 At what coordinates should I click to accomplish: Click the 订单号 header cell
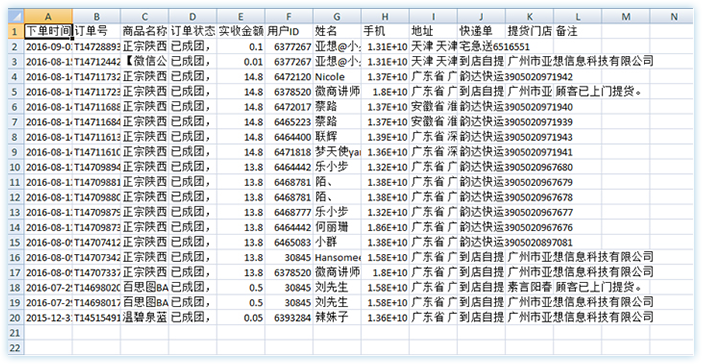point(96,31)
